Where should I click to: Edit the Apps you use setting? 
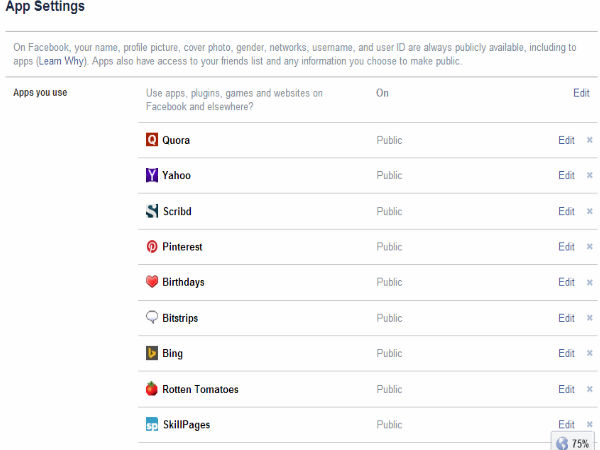pyautogui.click(x=581, y=93)
